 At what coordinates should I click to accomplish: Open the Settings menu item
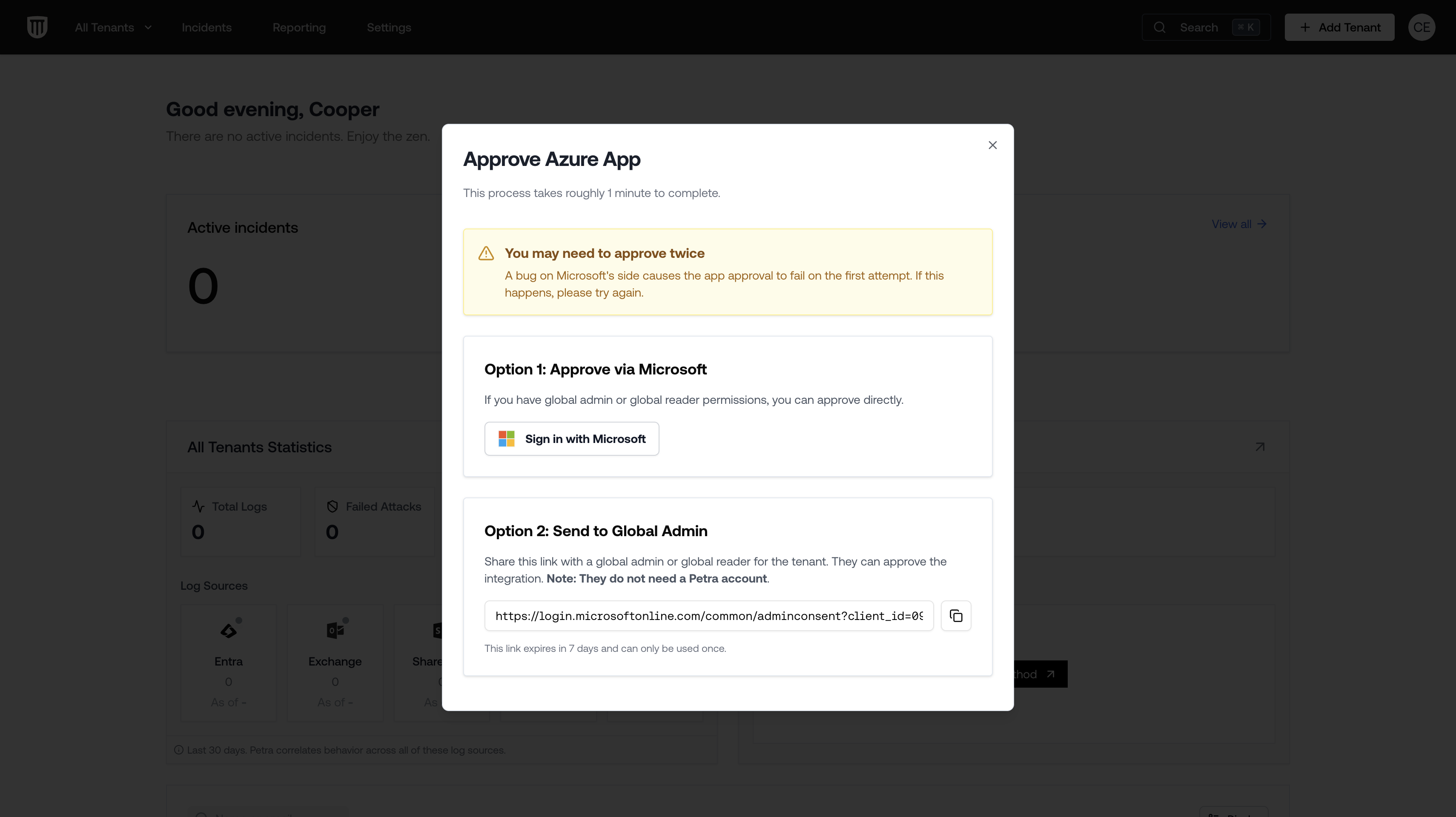389,27
